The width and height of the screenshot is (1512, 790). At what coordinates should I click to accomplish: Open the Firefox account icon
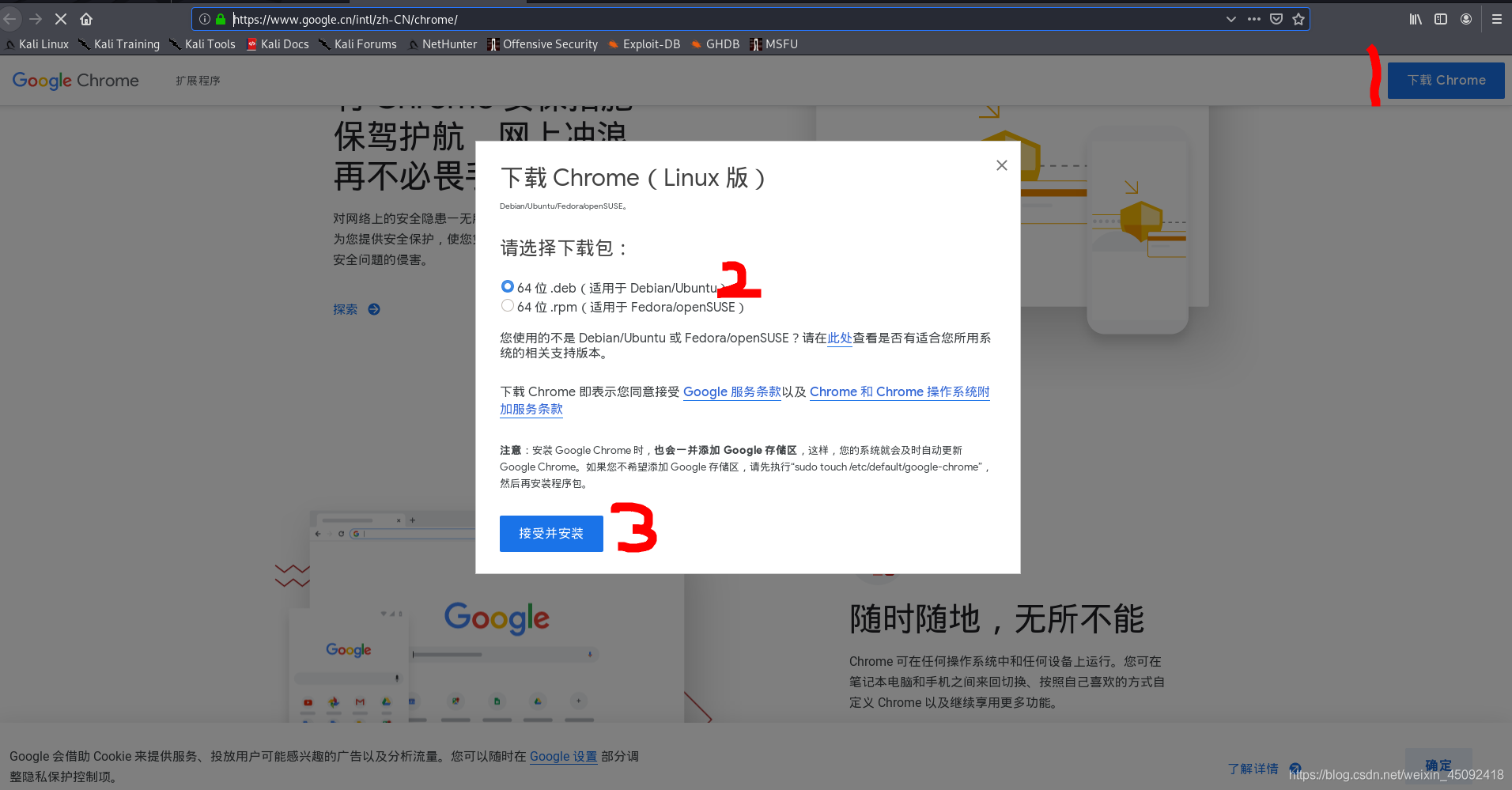1466,19
